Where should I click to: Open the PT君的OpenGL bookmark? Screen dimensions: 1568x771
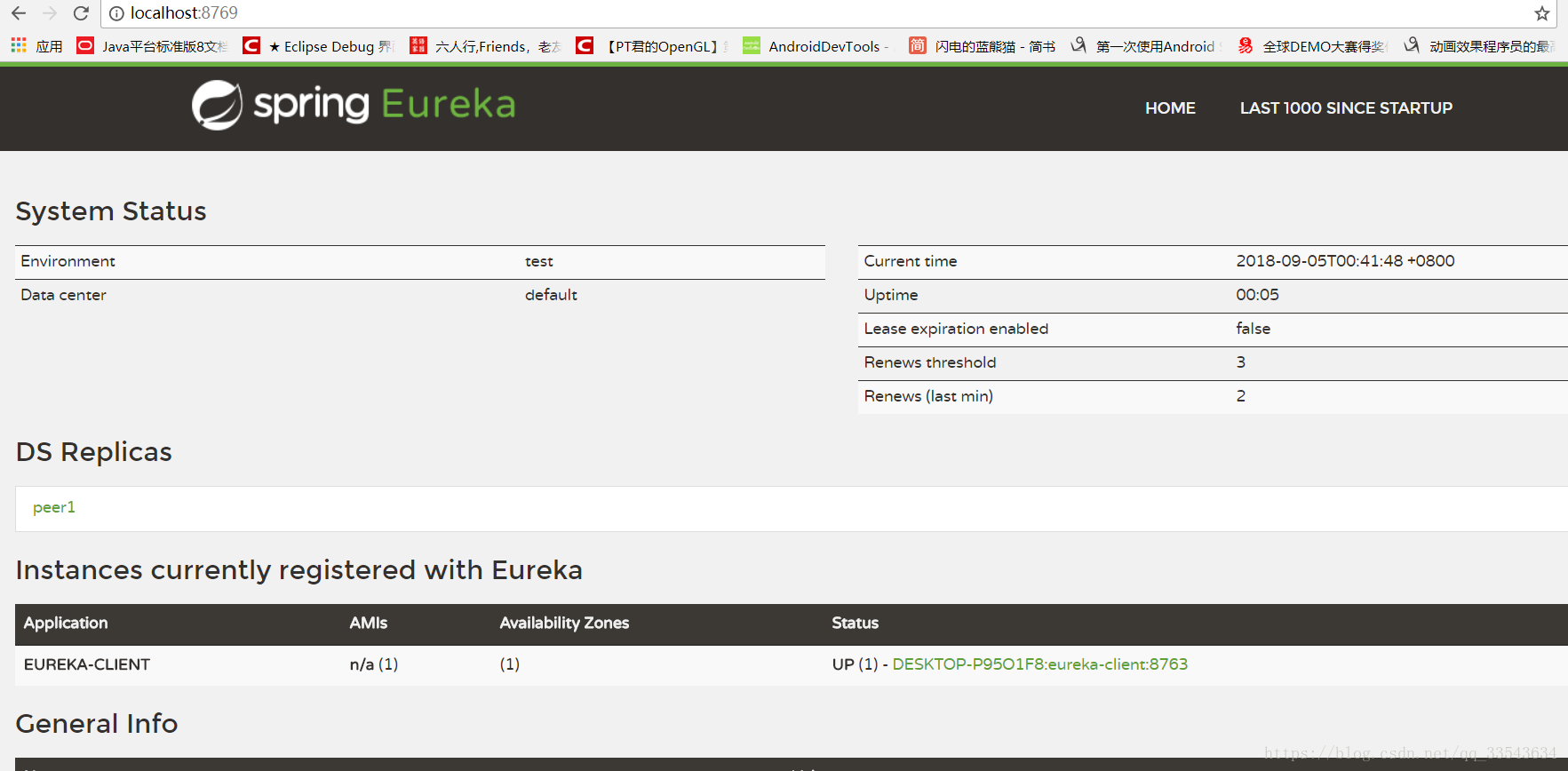(652, 46)
